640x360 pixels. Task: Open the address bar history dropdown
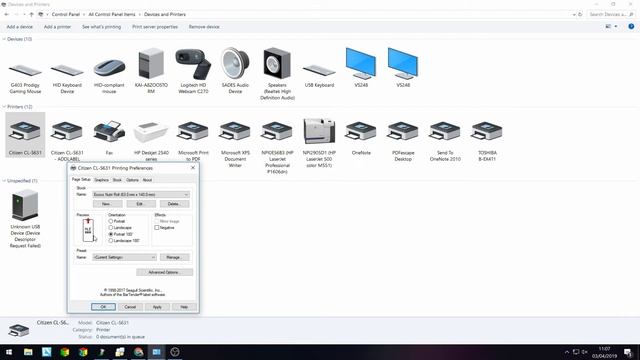574,14
